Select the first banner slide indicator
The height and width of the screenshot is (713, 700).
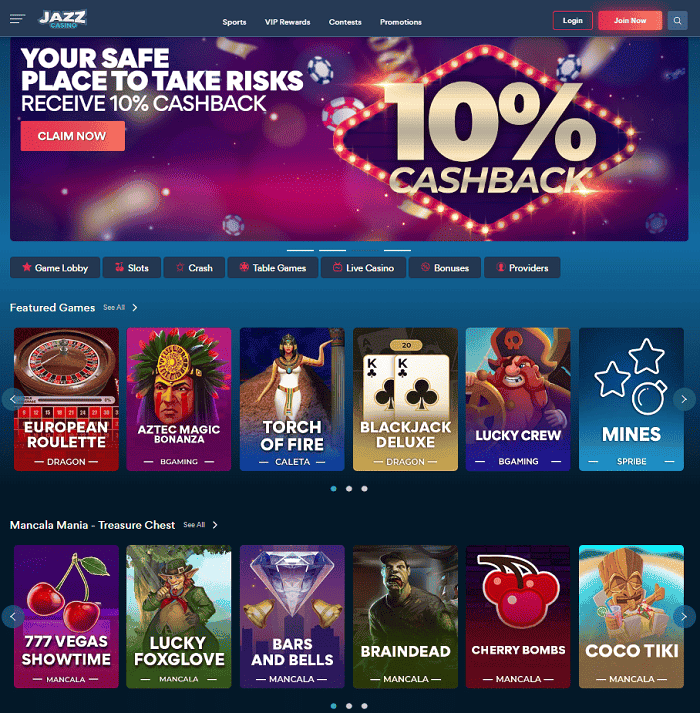[x=300, y=250]
